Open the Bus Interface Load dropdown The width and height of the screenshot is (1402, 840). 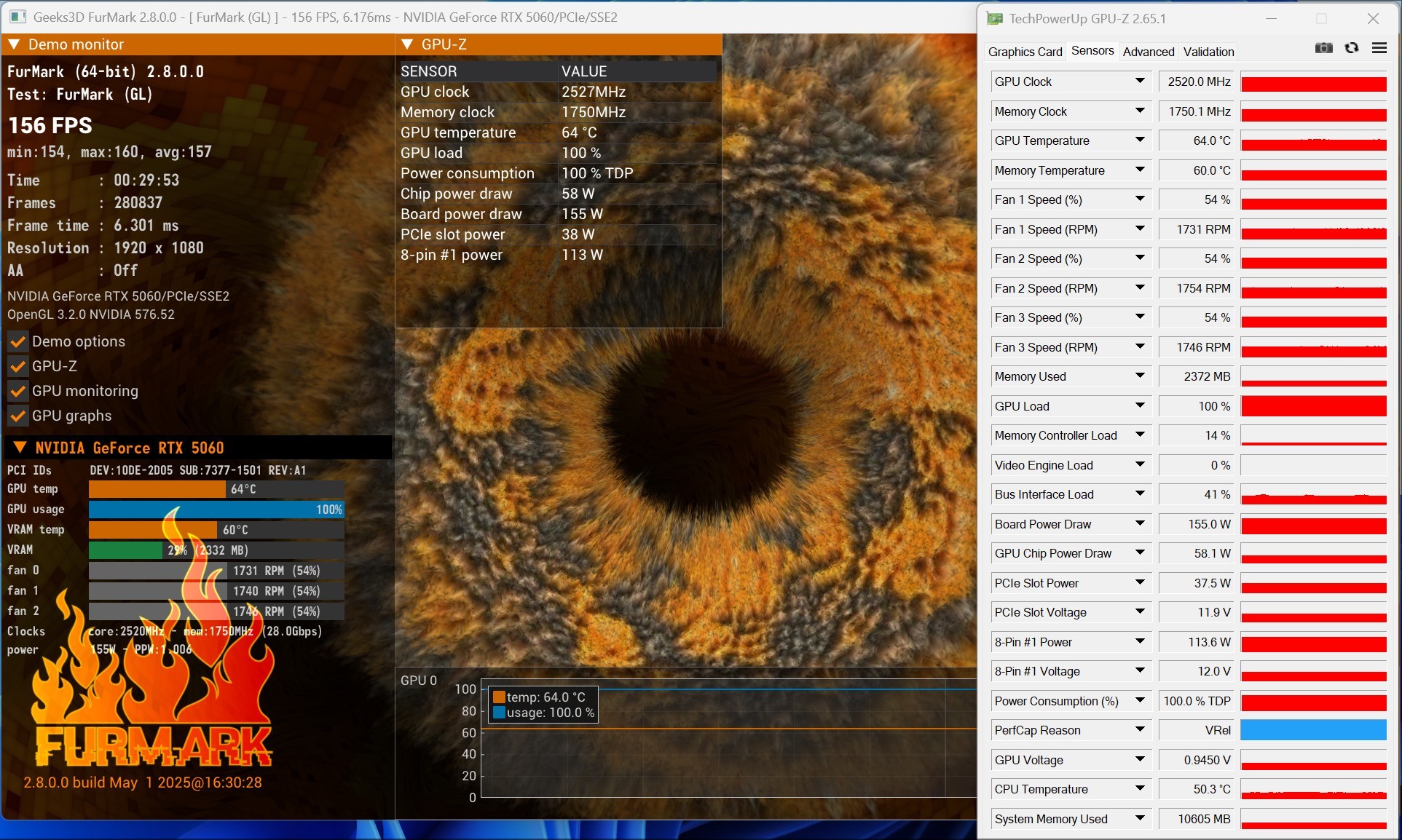tap(1140, 494)
